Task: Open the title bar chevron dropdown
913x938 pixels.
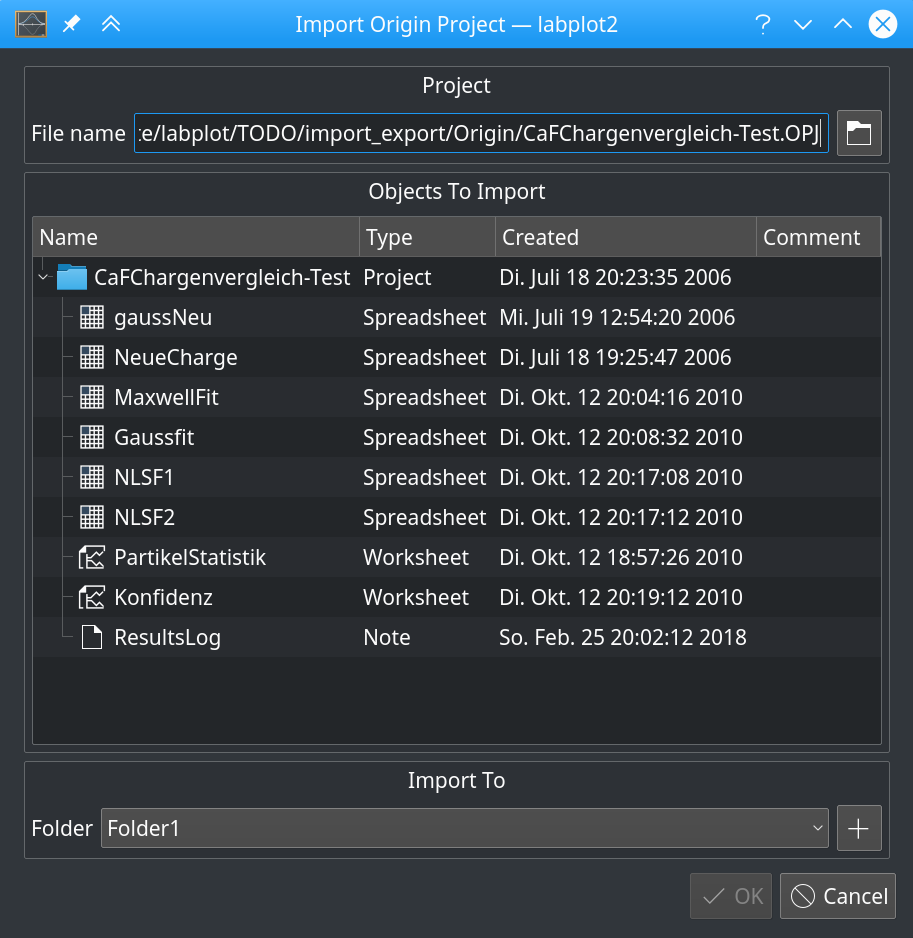Action: click(x=803, y=24)
